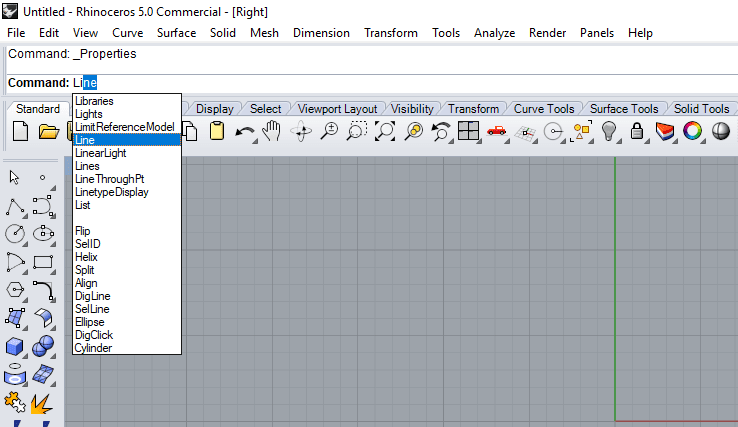Click the Zoom extents icon

pos(385,131)
